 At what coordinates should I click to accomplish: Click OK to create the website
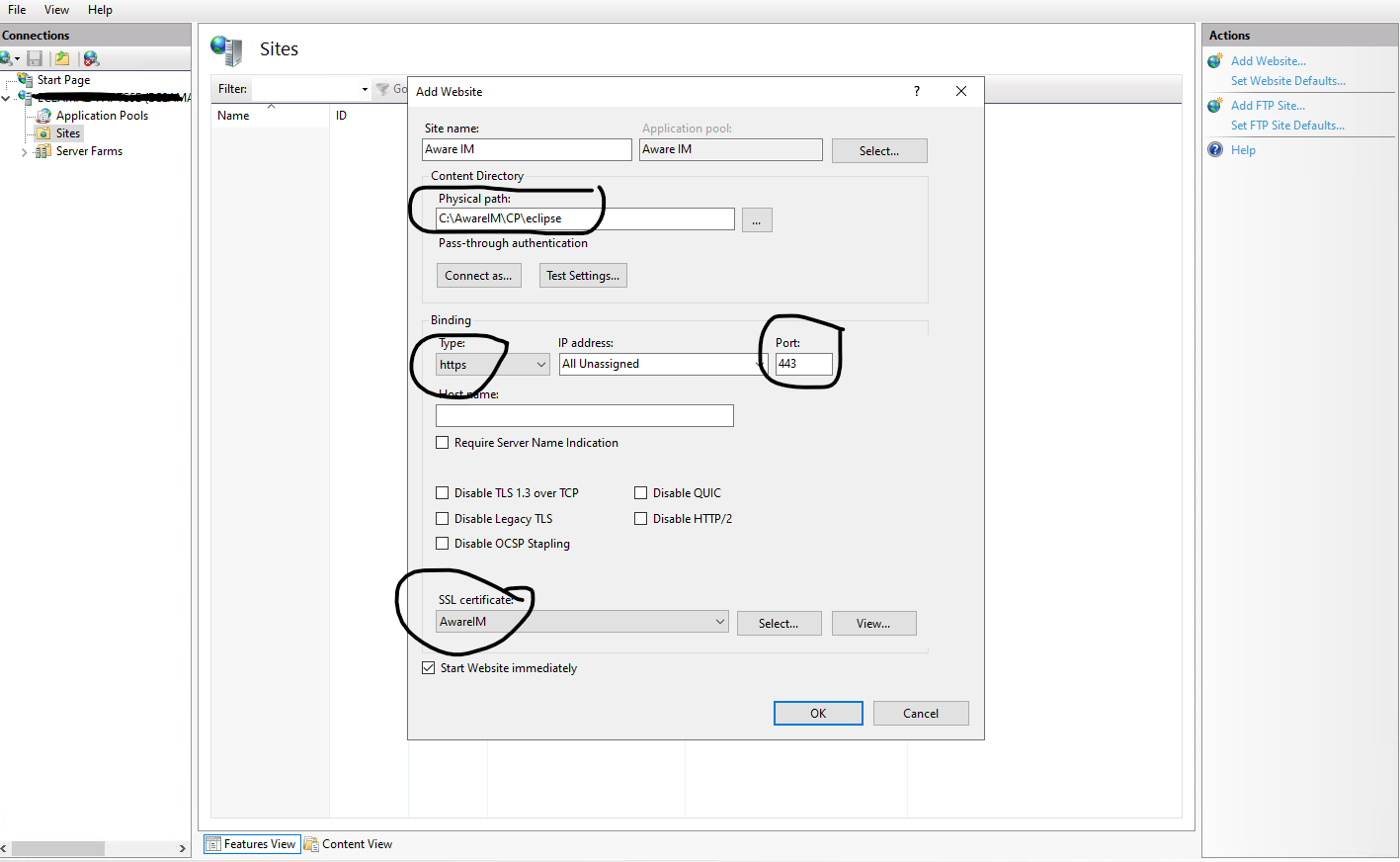(818, 714)
